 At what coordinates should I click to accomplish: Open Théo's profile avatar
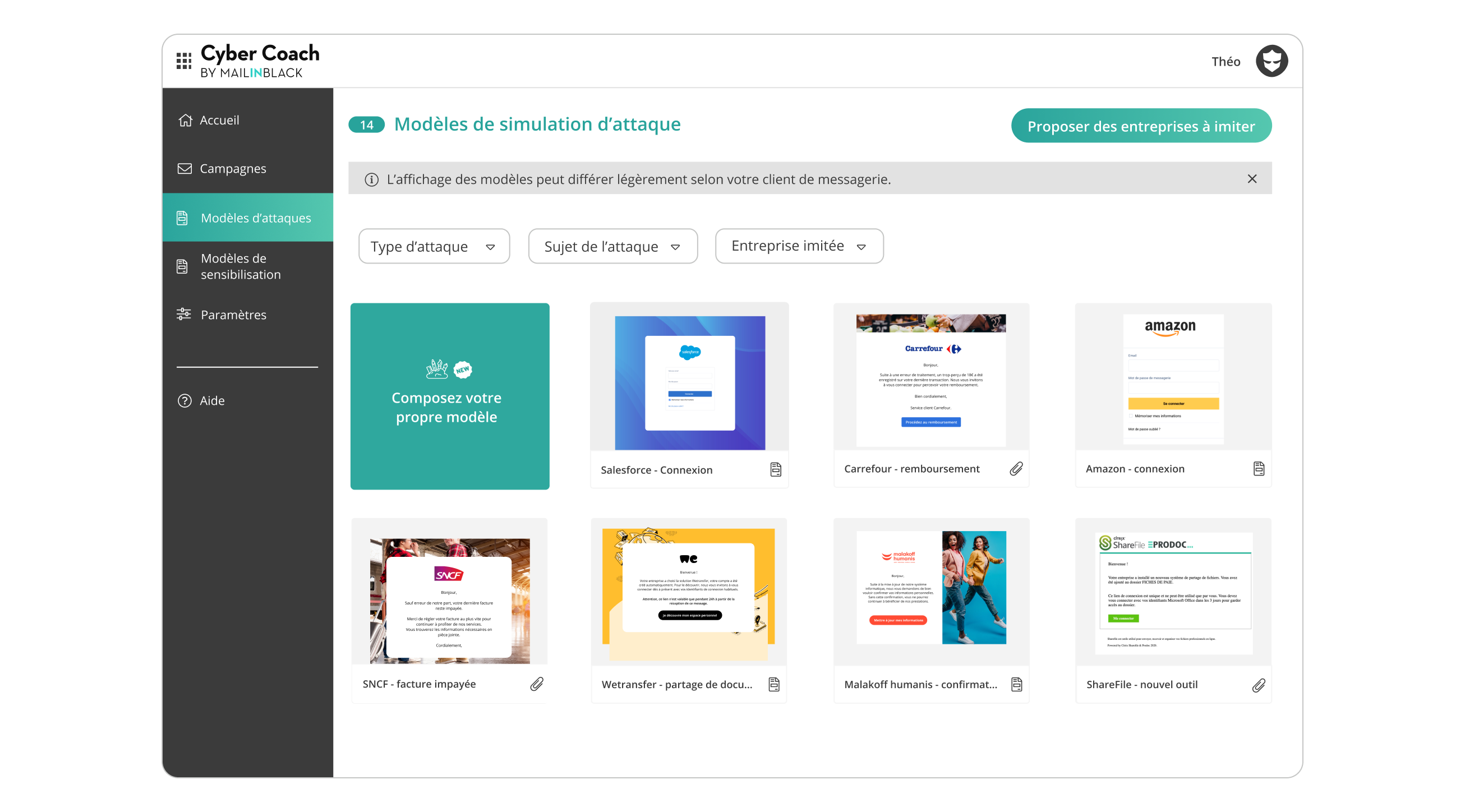pos(1271,61)
